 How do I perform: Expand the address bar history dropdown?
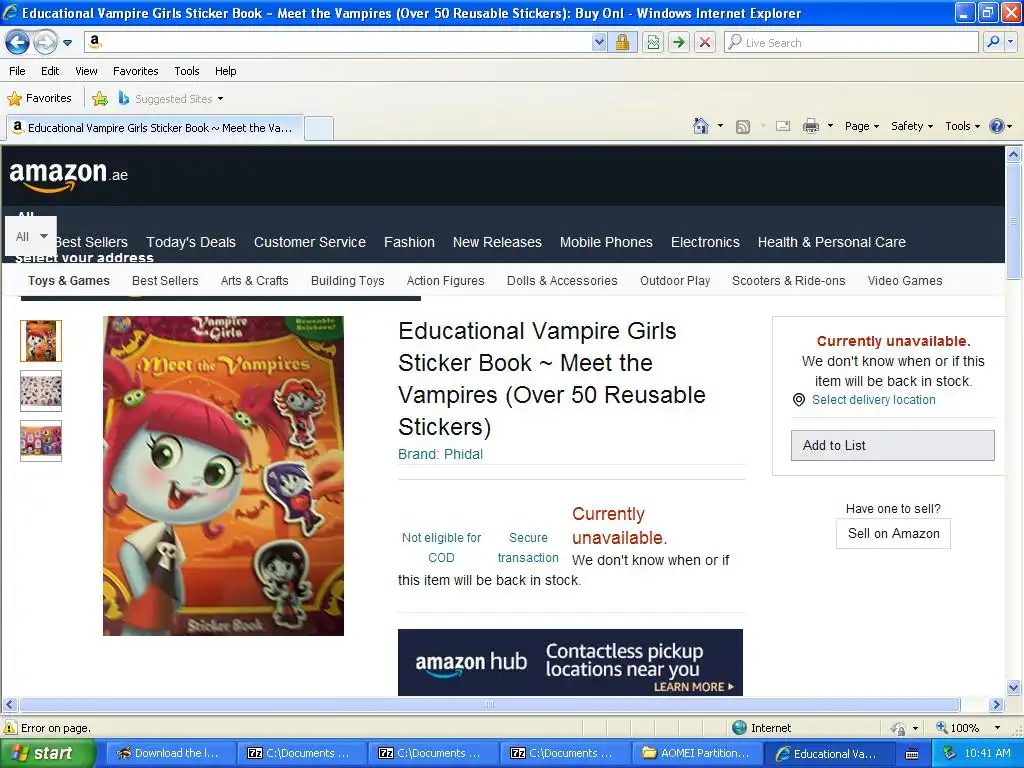pyautogui.click(x=599, y=42)
